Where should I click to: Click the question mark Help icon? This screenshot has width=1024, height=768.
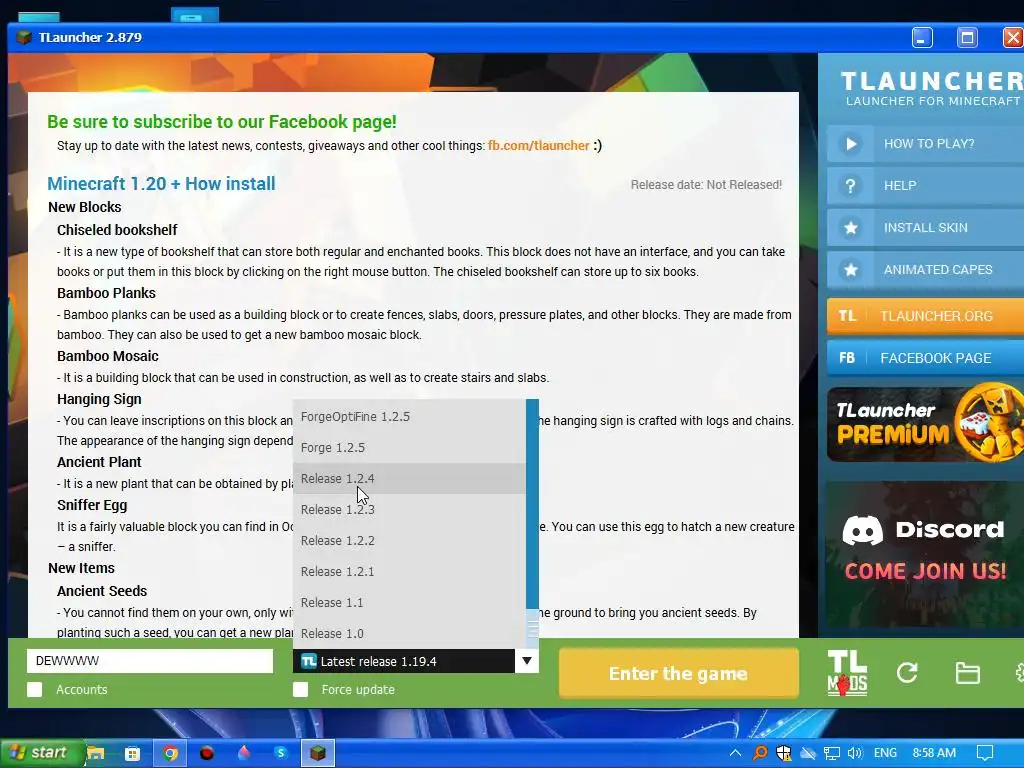850,186
